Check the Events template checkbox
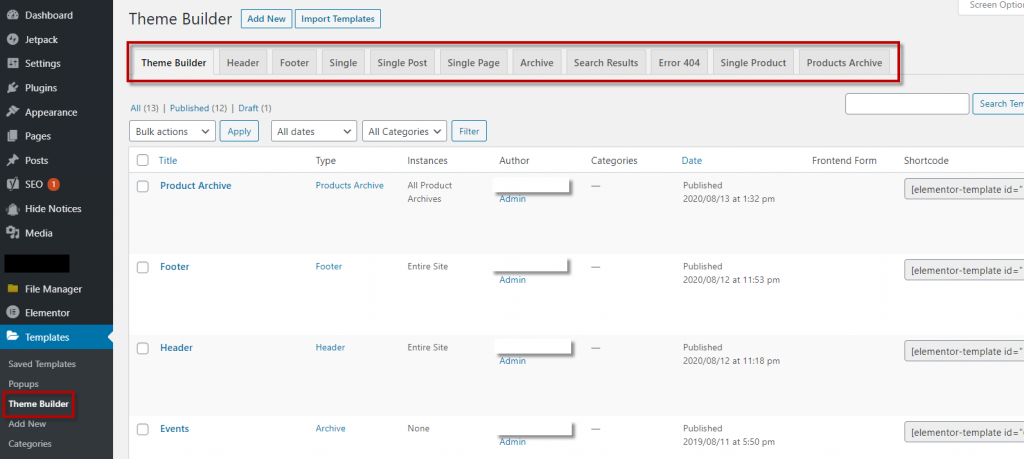The height and width of the screenshot is (459, 1024). [142, 429]
